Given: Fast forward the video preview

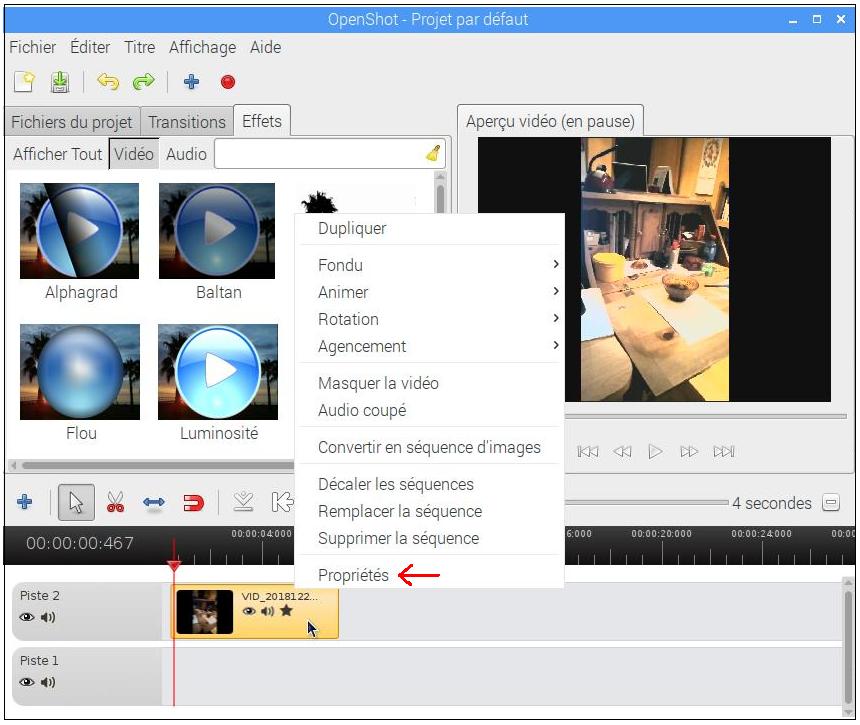Looking at the screenshot, I should click(689, 451).
